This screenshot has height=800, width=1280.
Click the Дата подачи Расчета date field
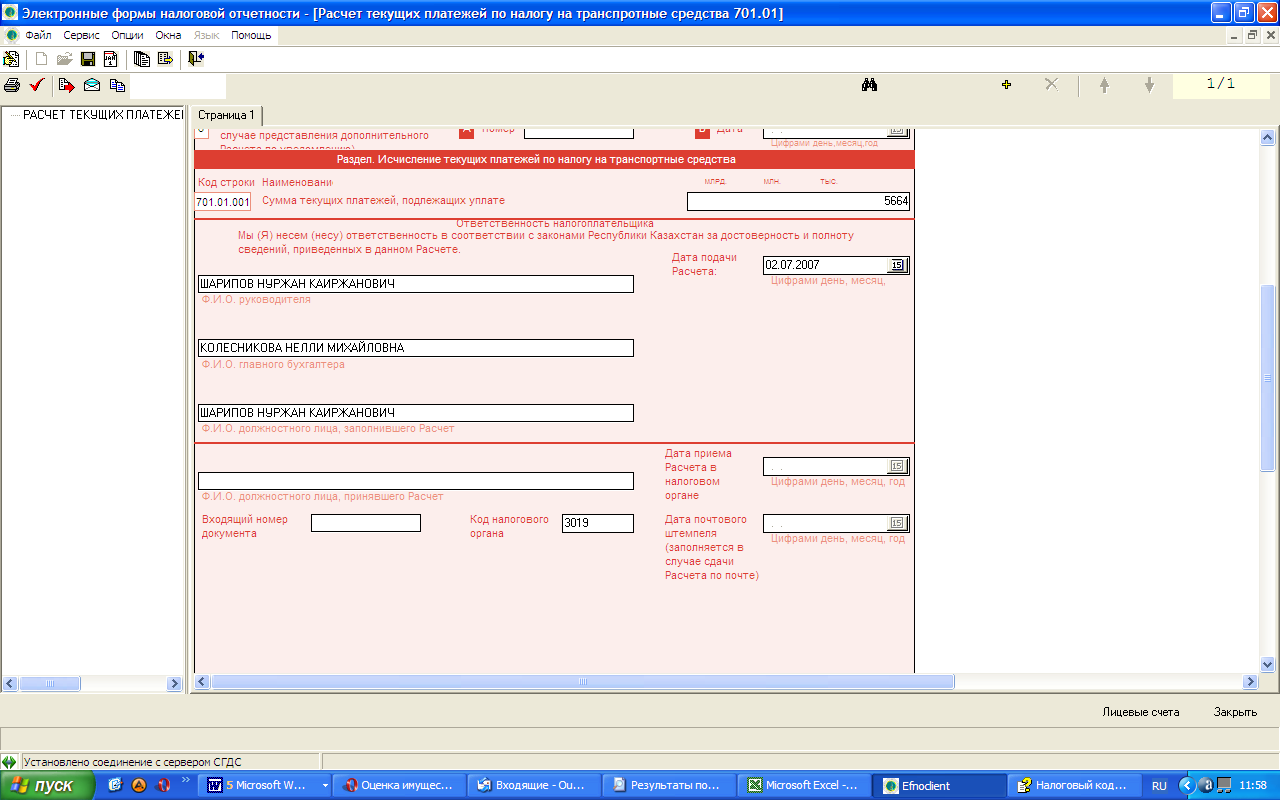[x=825, y=265]
